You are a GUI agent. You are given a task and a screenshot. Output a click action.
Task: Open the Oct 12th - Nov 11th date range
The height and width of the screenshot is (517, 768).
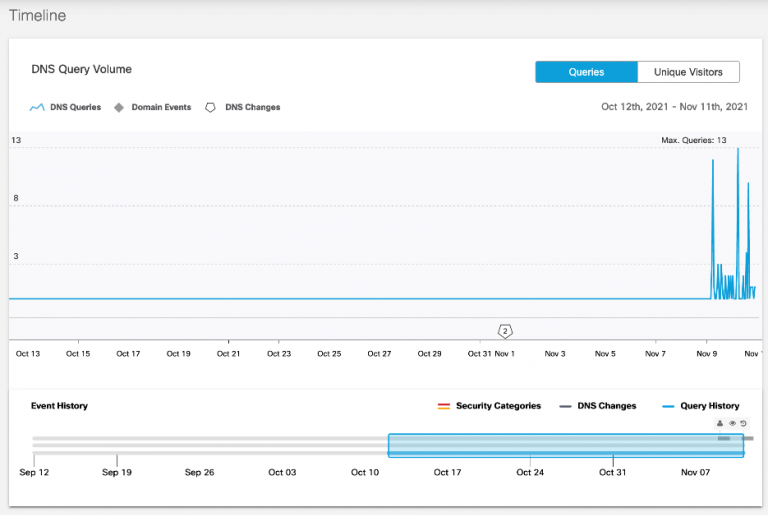674,107
